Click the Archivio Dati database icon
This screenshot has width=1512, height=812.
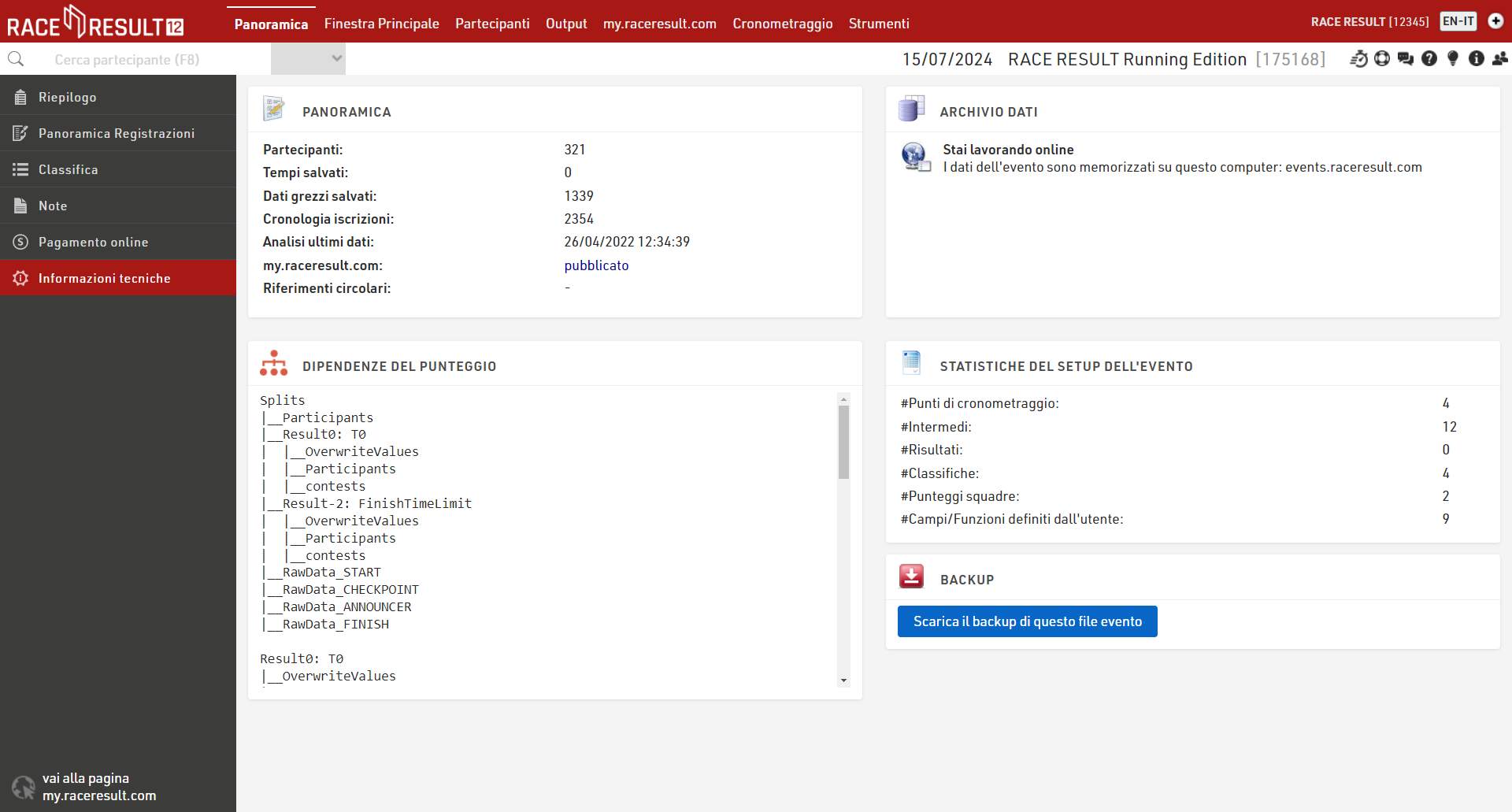911,109
